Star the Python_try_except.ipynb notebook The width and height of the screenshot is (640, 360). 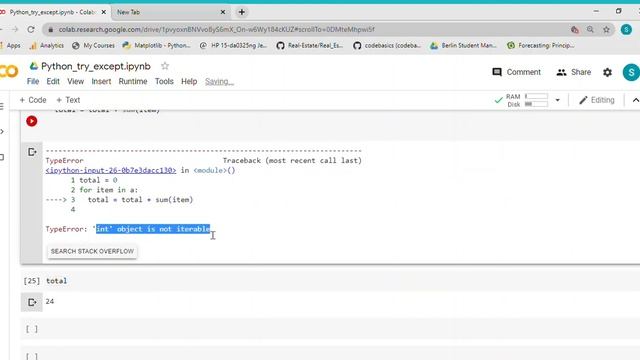(165, 66)
